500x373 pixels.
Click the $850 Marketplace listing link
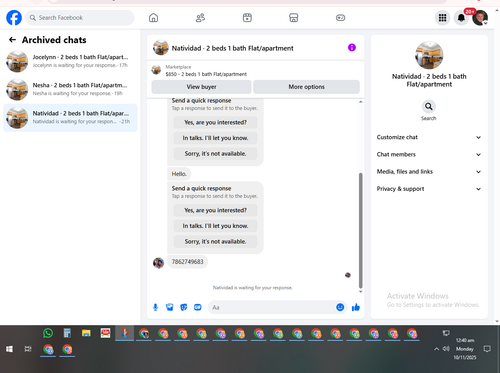(206, 74)
